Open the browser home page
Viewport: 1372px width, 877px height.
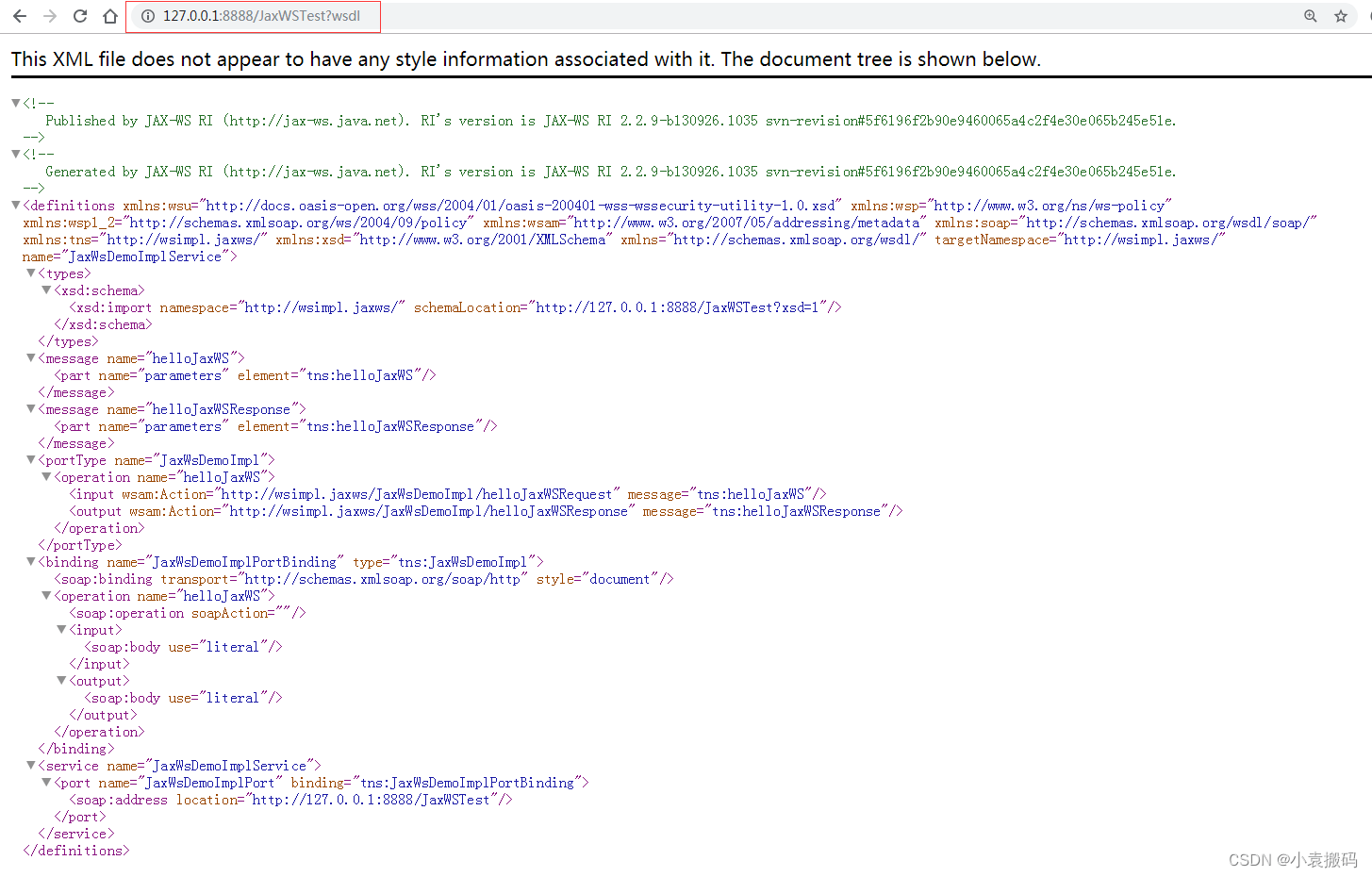click(110, 16)
